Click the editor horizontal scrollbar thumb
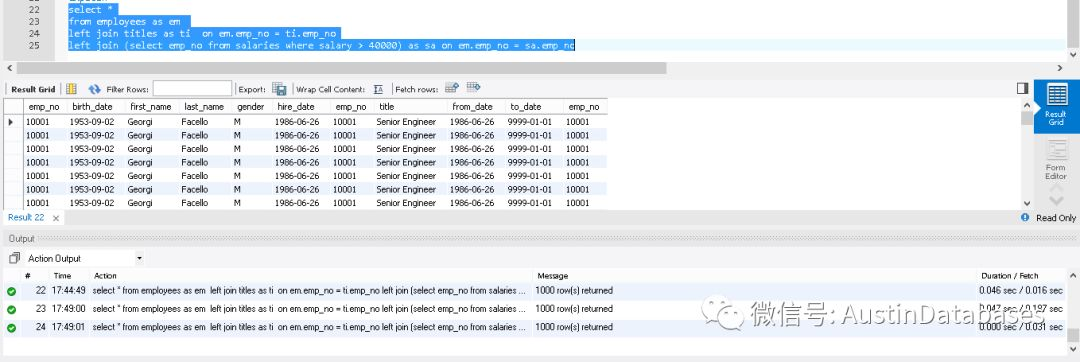This screenshot has width=1080, height=362. coord(341,68)
